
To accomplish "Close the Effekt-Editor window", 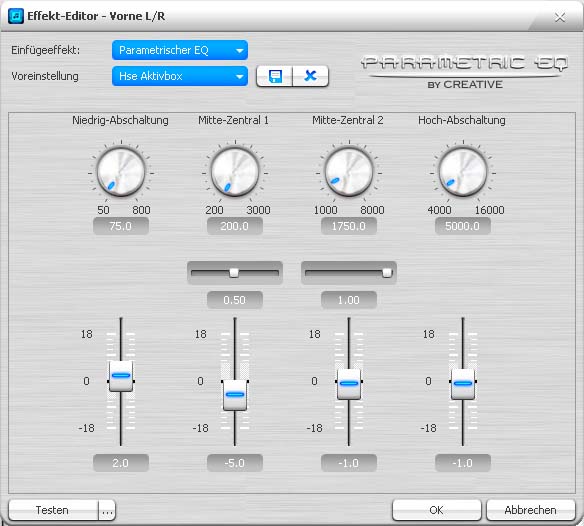I will (x=560, y=17).
